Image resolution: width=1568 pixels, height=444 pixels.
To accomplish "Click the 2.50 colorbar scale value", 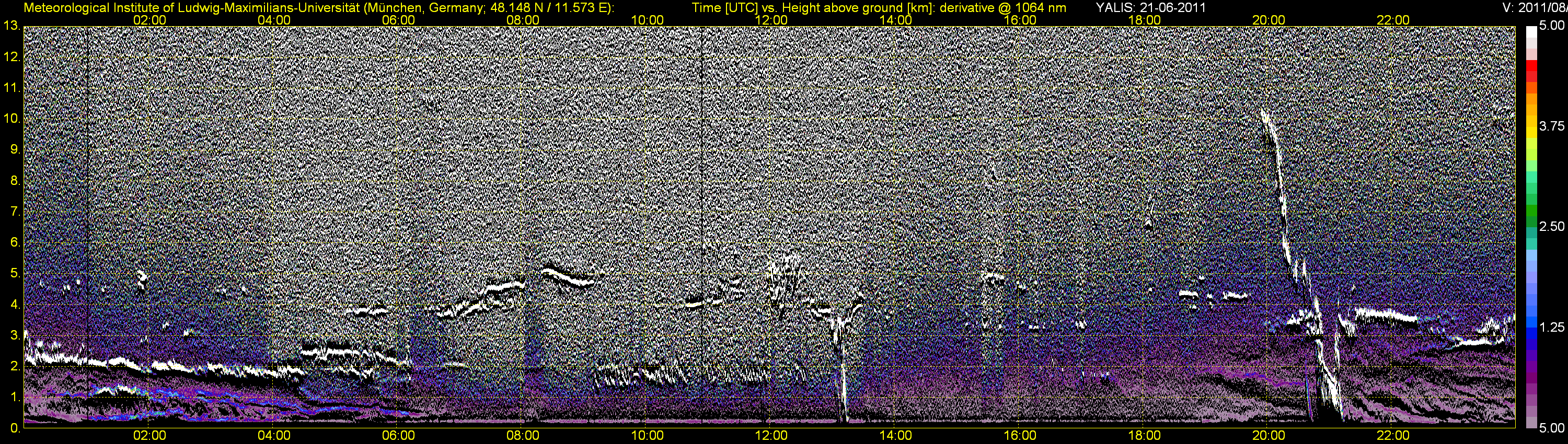I will [1552, 226].
